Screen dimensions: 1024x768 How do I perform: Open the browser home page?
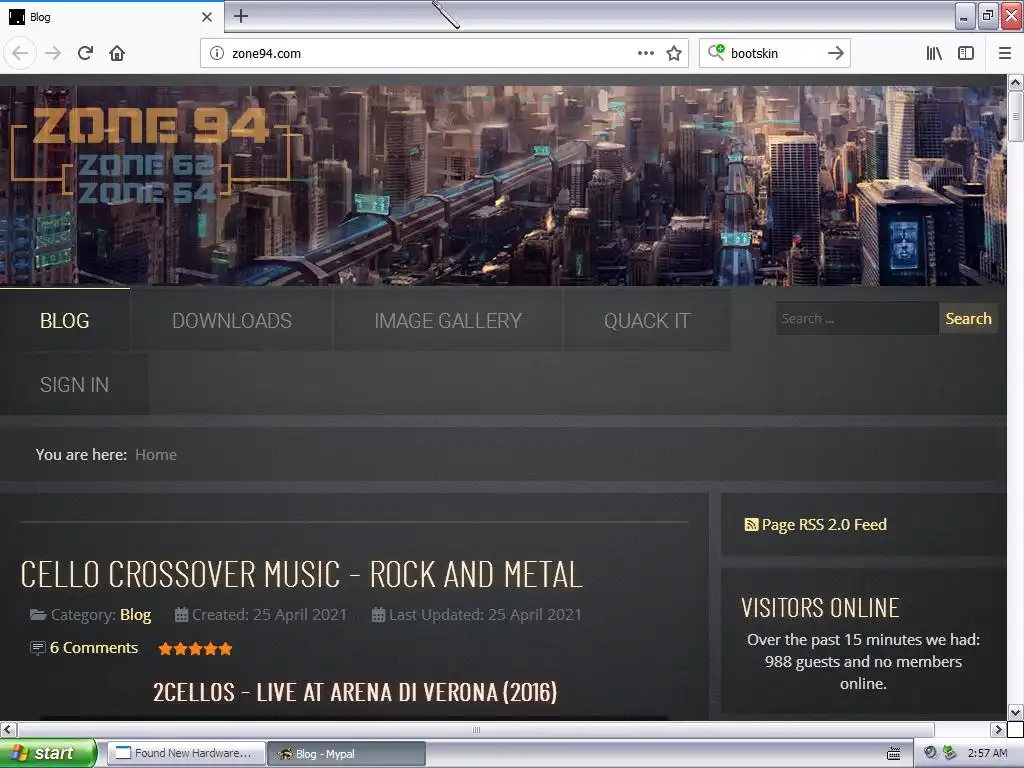[x=117, y=54]
